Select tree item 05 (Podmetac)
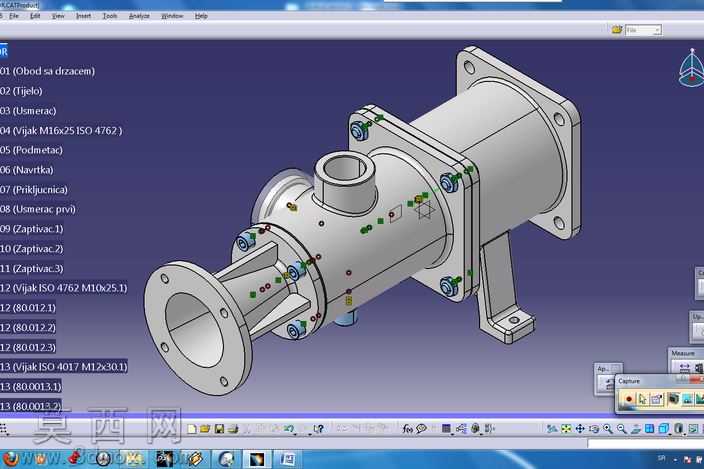Viewport: 704px width, 469px height. pos(31,150)
